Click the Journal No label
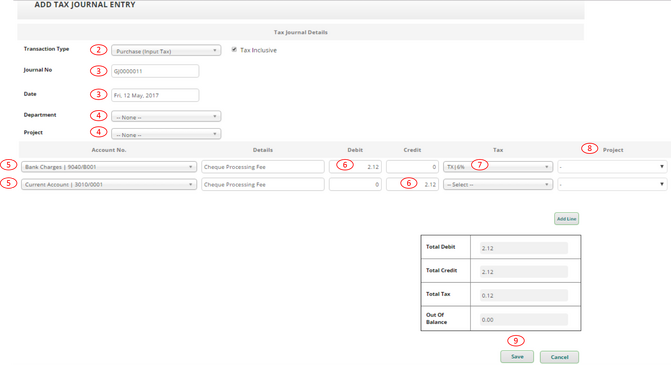The height and width of the screenshot is (365, 671). (x=38, y=70)
